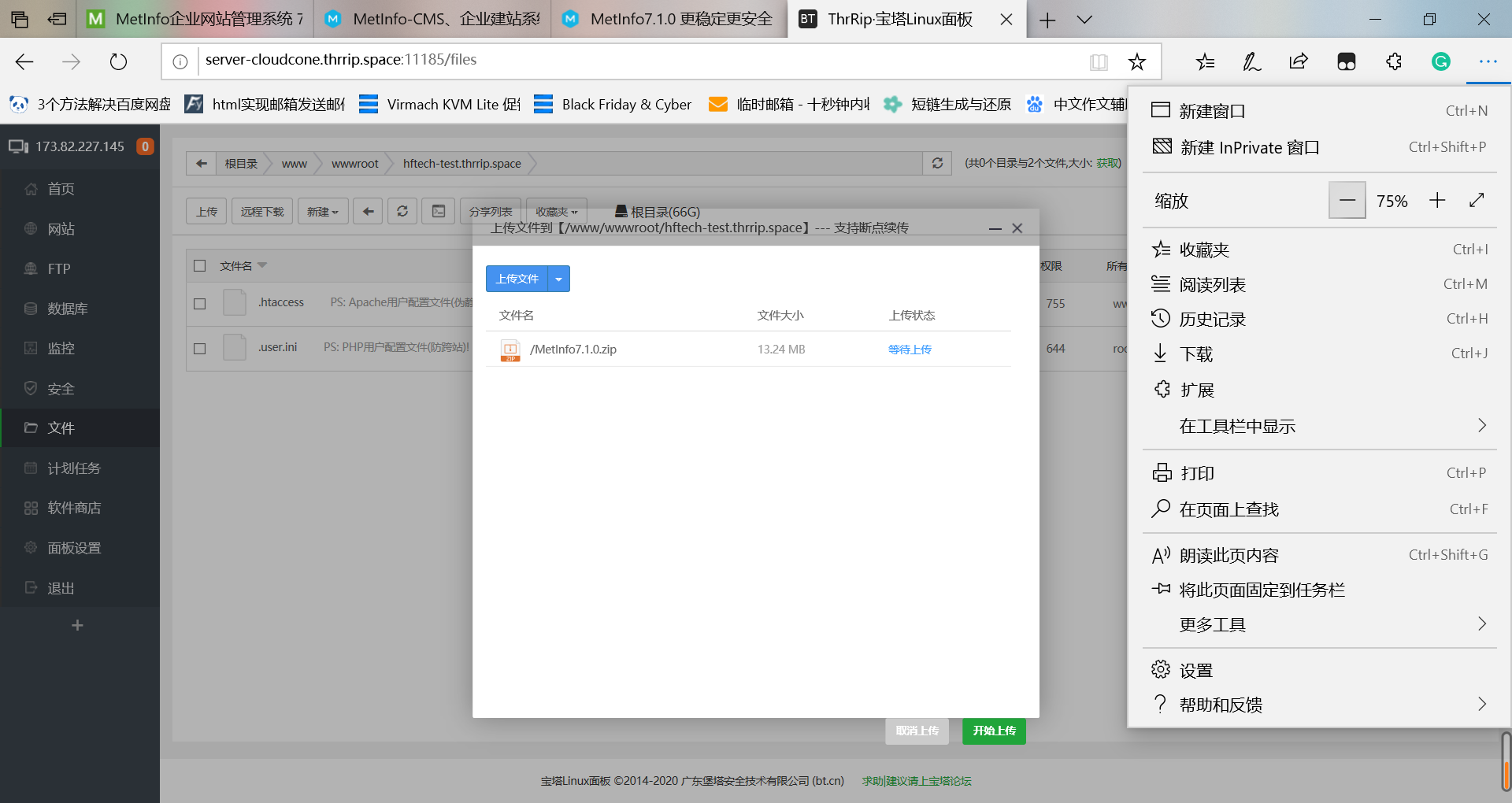Share this page icon

click(1299, 61)
